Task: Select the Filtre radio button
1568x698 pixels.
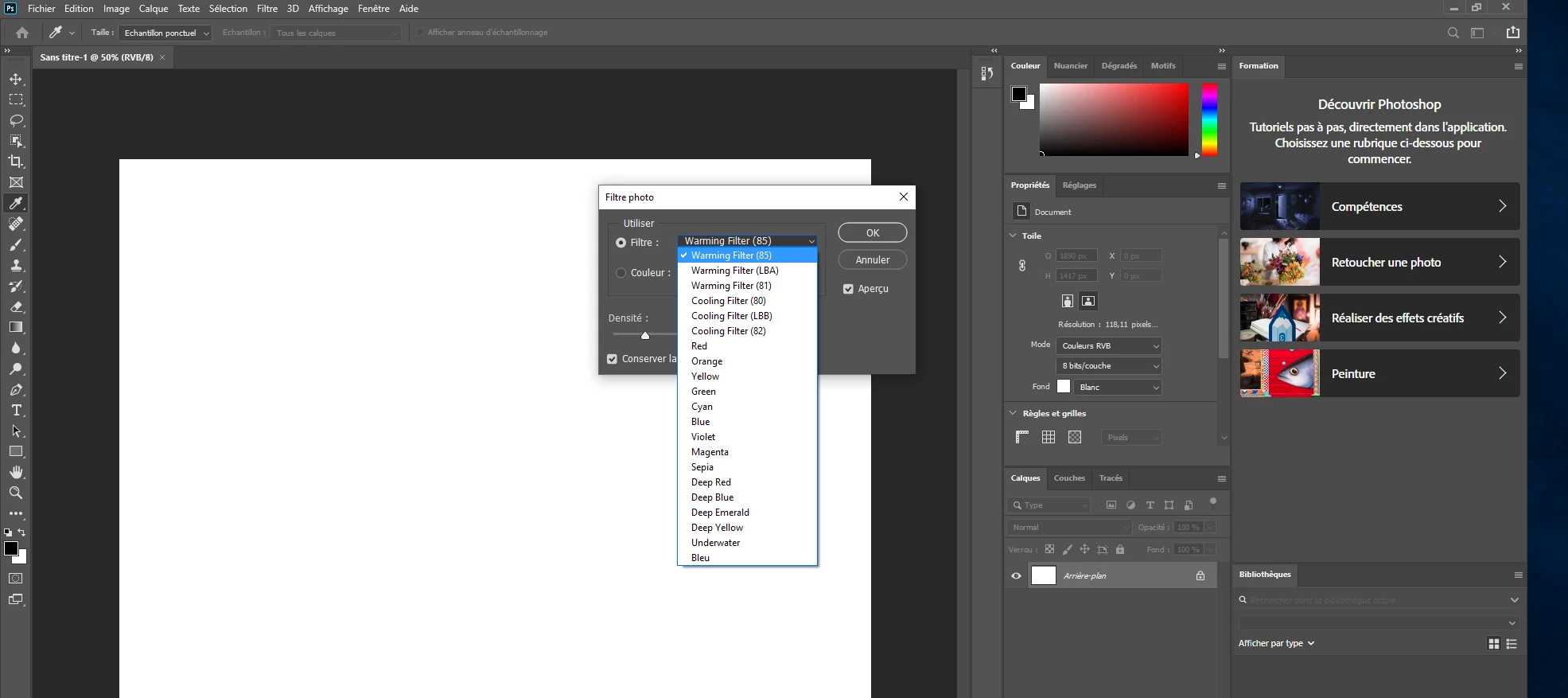Action: pyautogui.click(x=621, y=243)
